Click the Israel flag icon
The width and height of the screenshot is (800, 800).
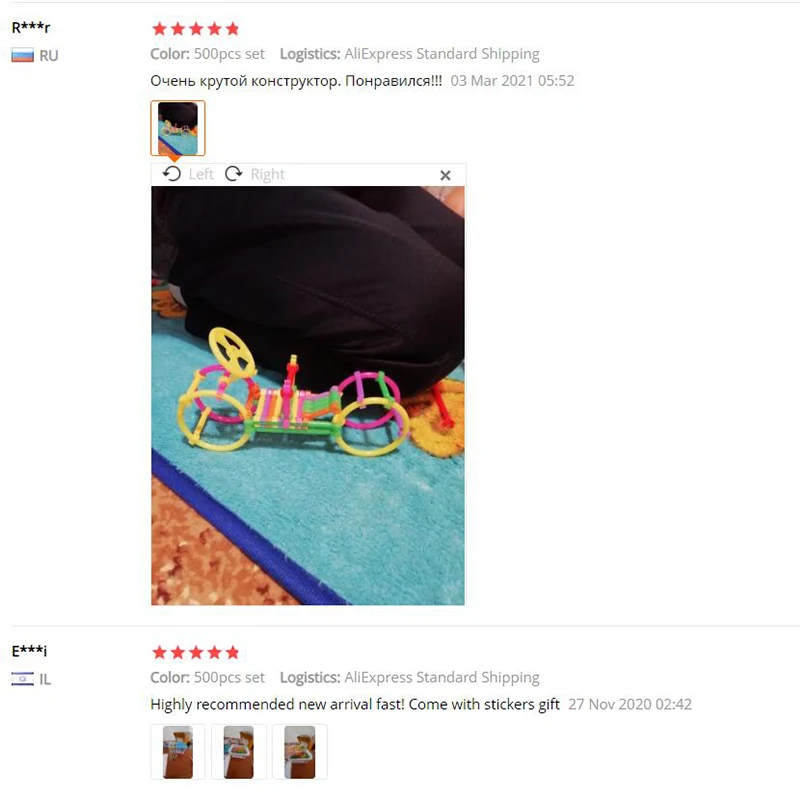coord(22,679)
